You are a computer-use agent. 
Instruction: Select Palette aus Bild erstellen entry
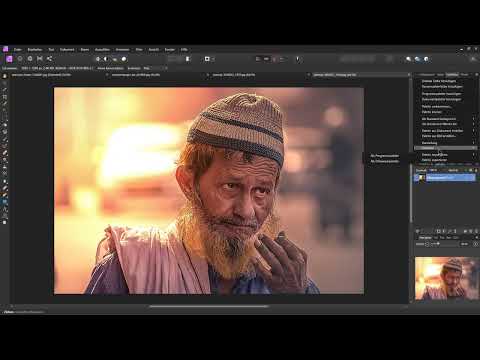439,136
